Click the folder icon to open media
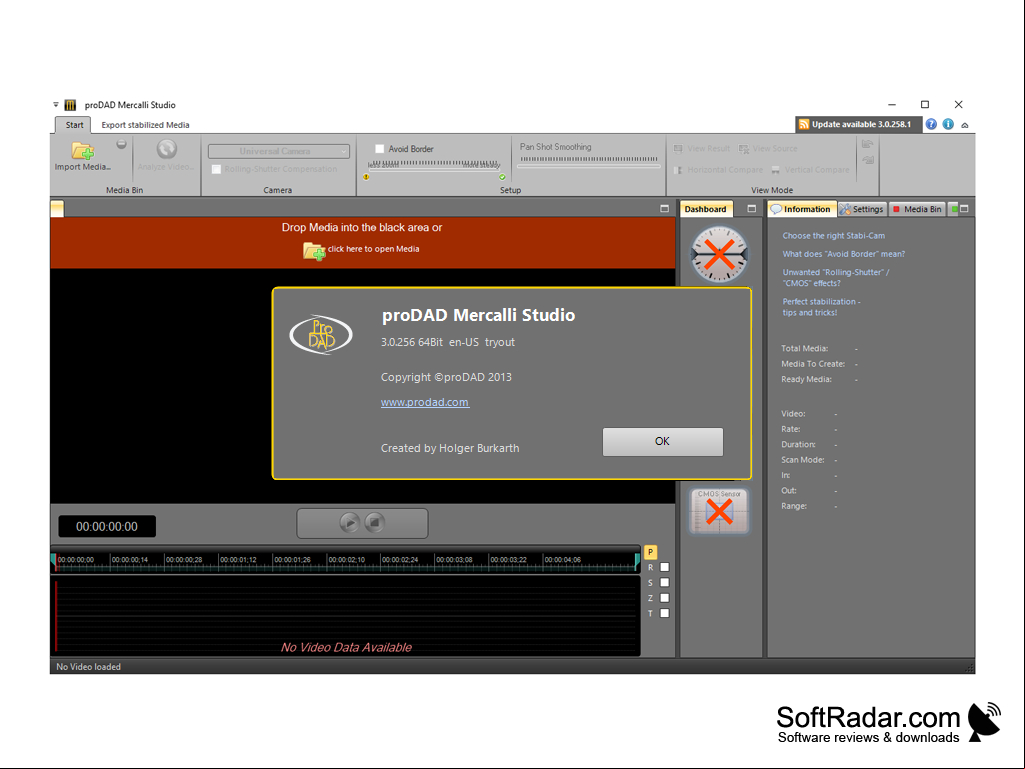 pyautogui.click(x=314, y=250)
